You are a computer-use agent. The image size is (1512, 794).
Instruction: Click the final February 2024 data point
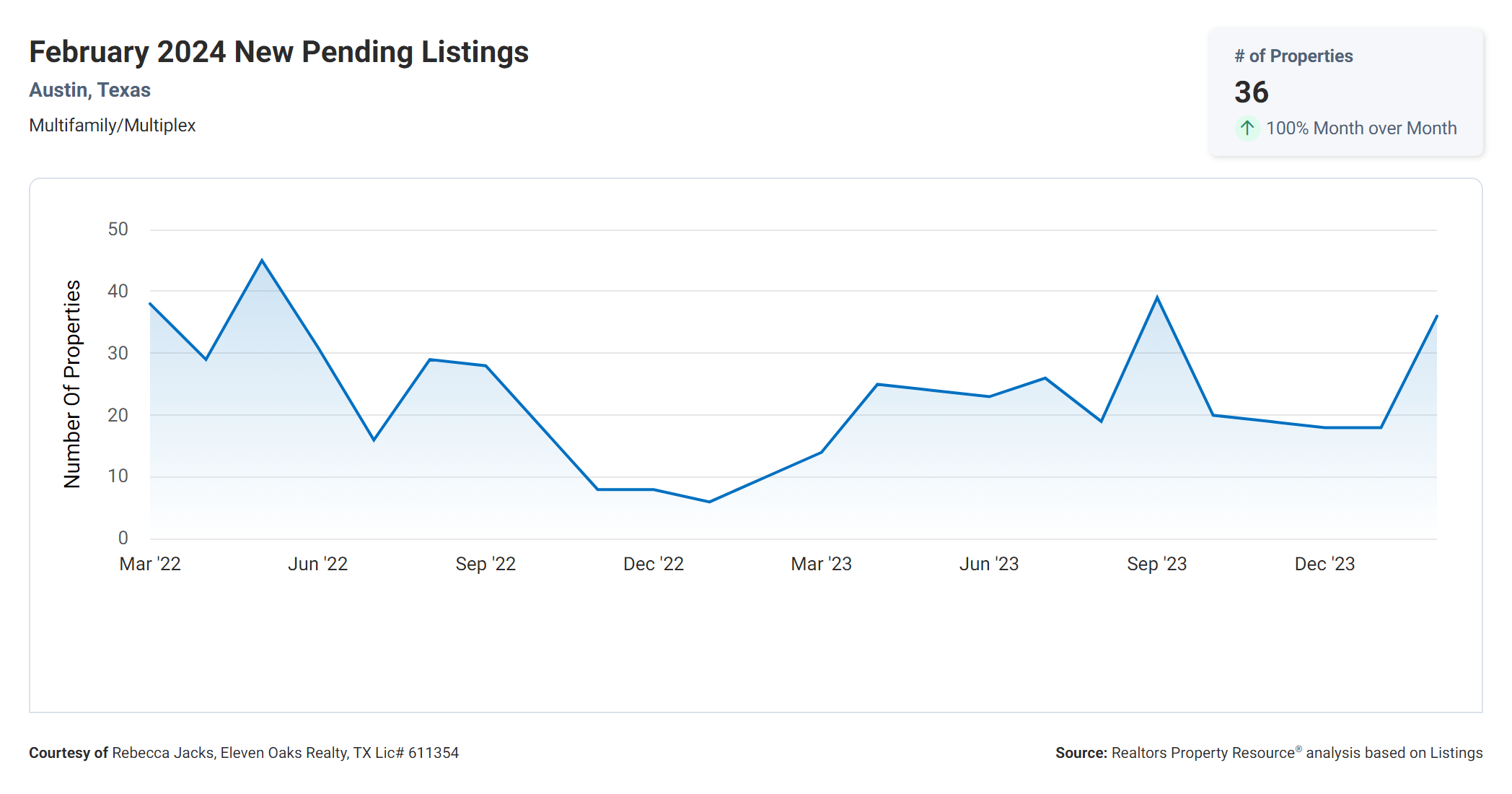coord(1436,317)
